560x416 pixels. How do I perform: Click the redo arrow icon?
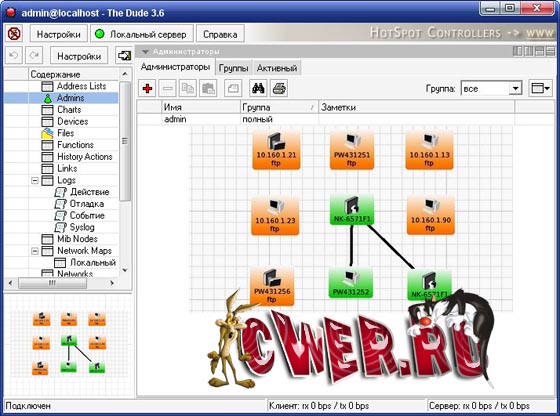pos(34,56)
